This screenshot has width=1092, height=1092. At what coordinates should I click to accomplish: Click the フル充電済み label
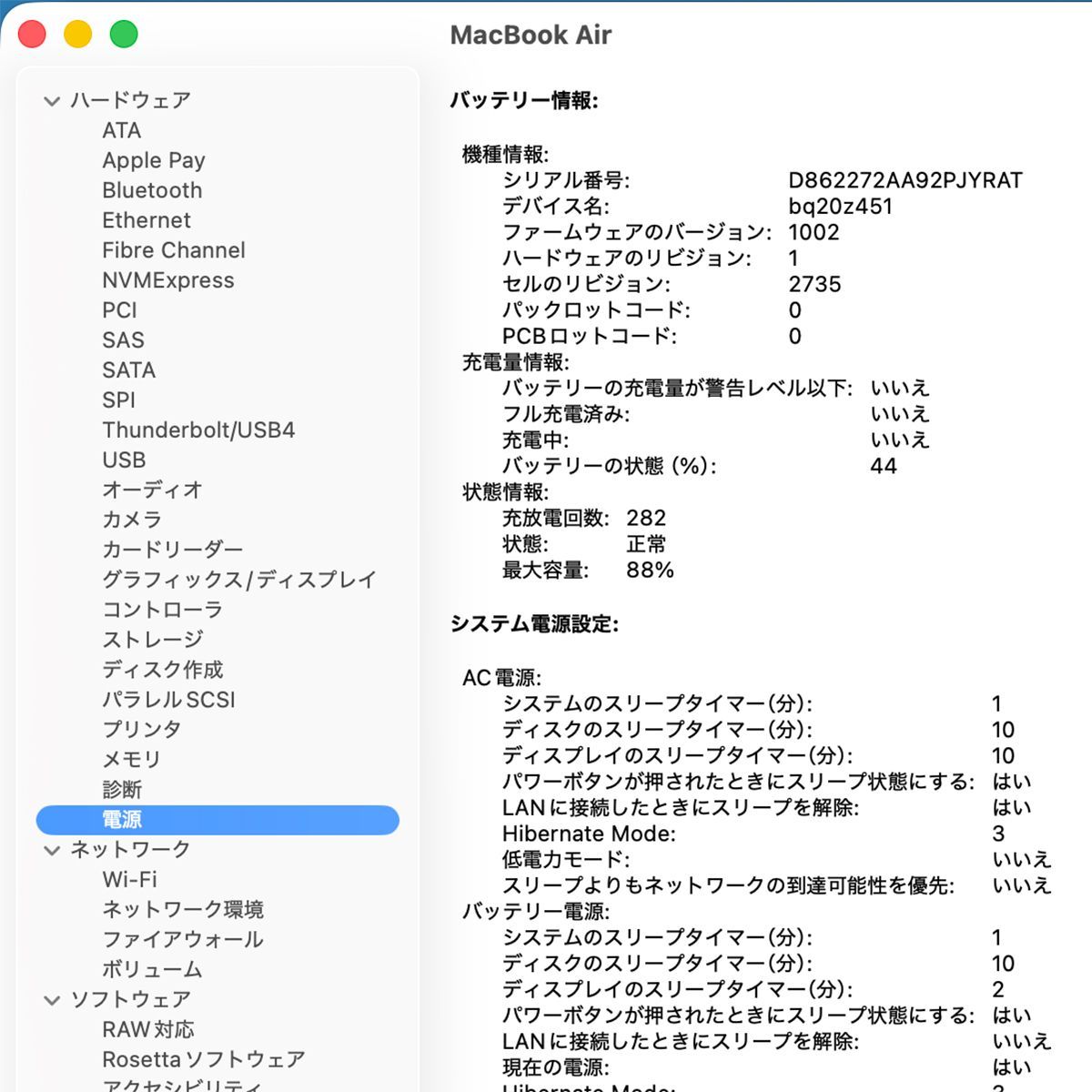pos(566,415)
